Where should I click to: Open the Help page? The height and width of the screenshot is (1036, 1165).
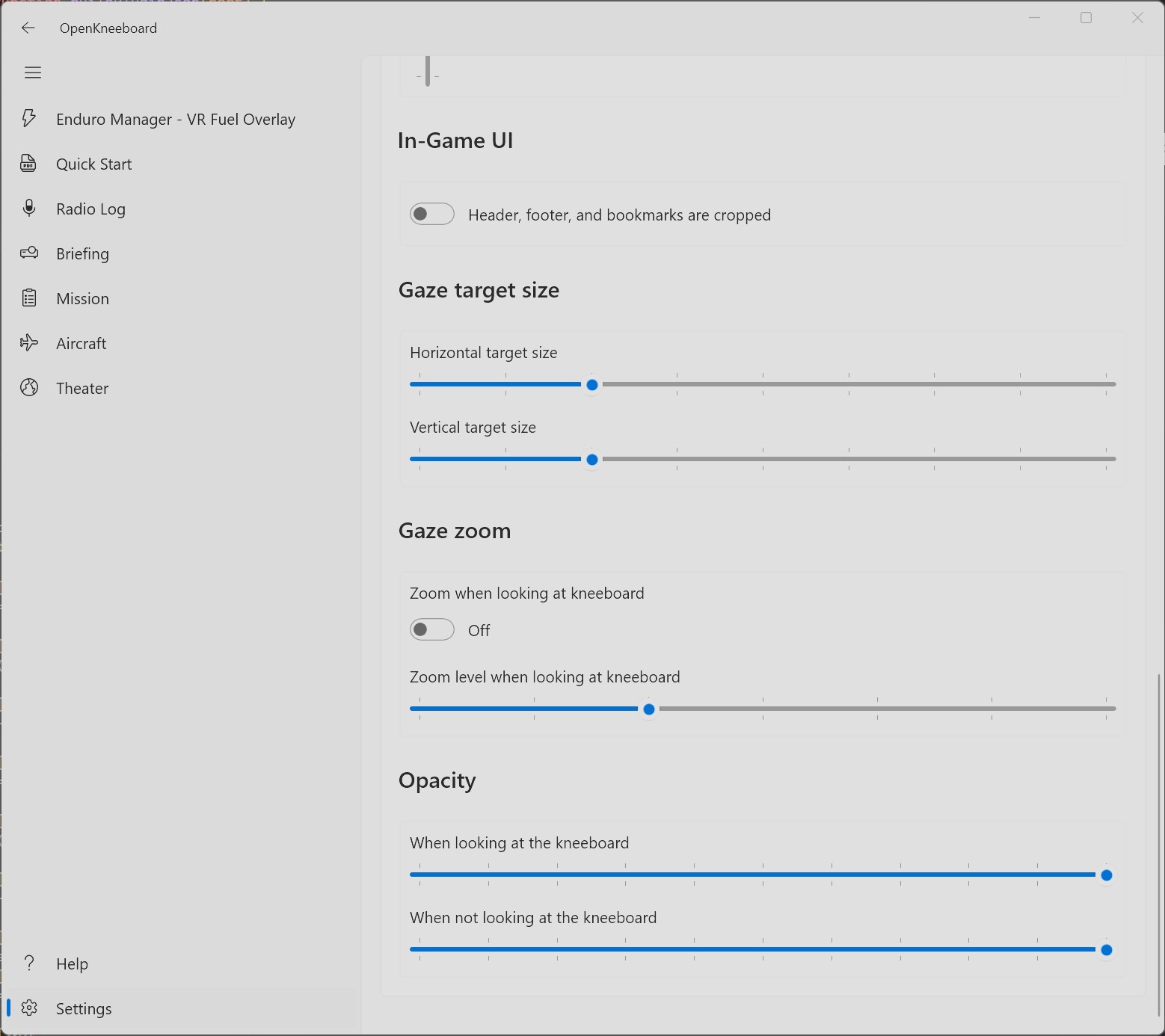181,963
